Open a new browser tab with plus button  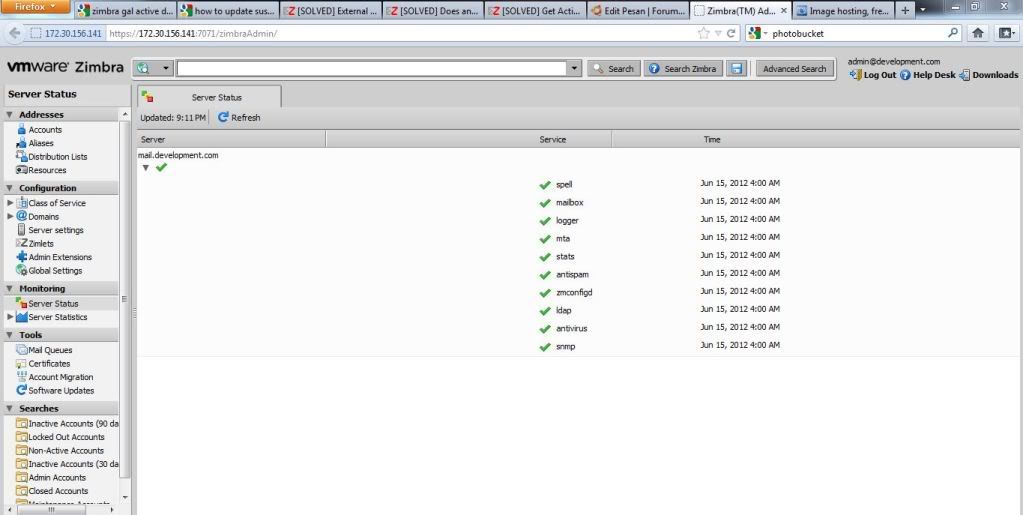tap(904, 10)
